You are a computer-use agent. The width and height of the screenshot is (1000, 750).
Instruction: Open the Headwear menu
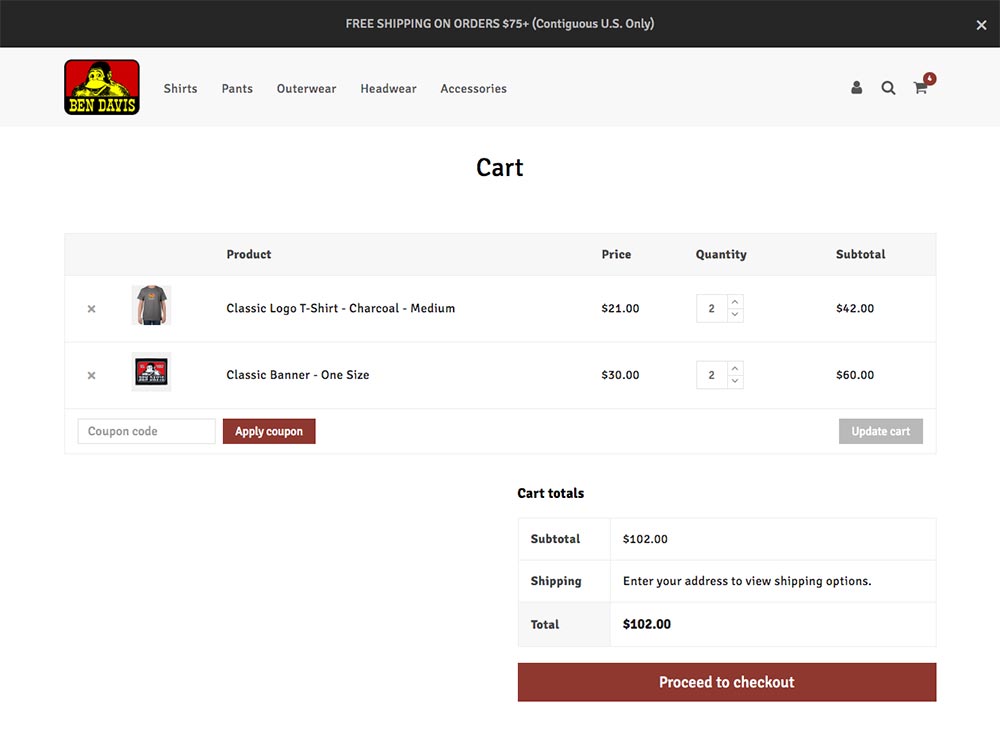pos(388,89)
